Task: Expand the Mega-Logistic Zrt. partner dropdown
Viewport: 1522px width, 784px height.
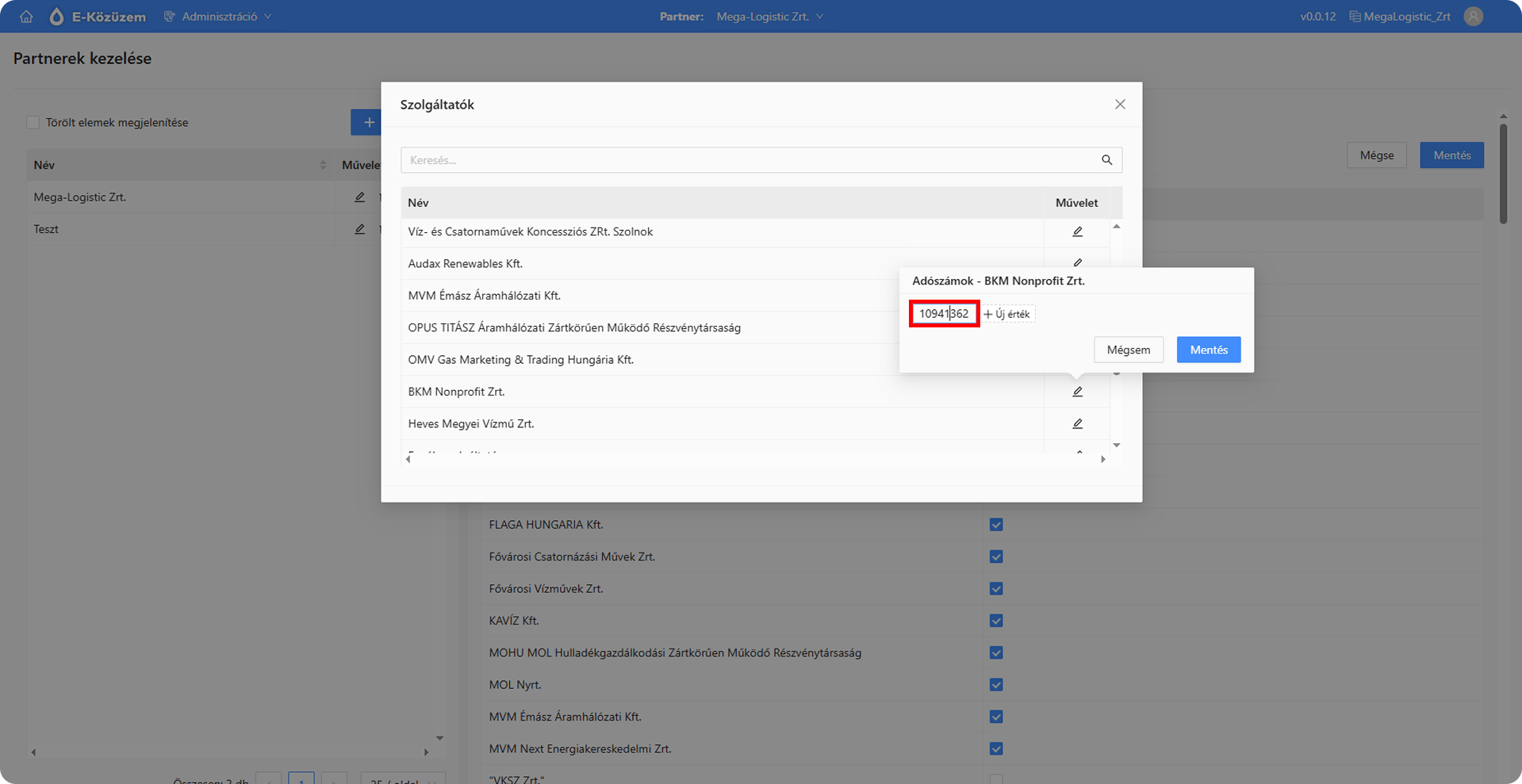Action: (770, 17)
